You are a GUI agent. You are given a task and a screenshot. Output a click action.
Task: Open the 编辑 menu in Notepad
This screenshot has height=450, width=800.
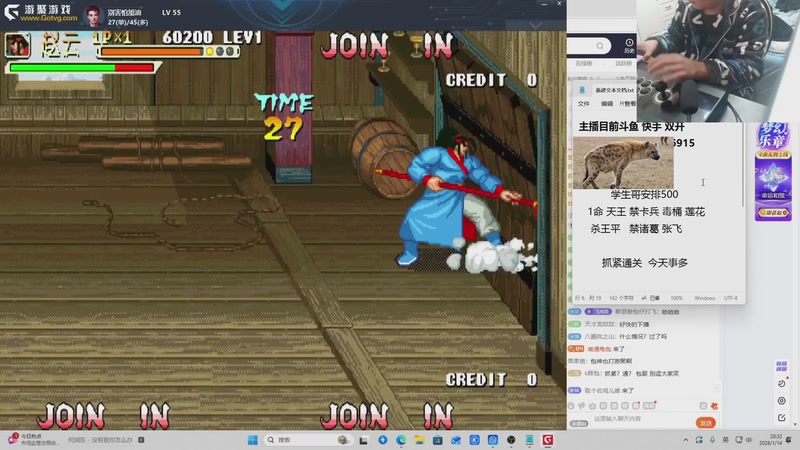click(607, 104)
